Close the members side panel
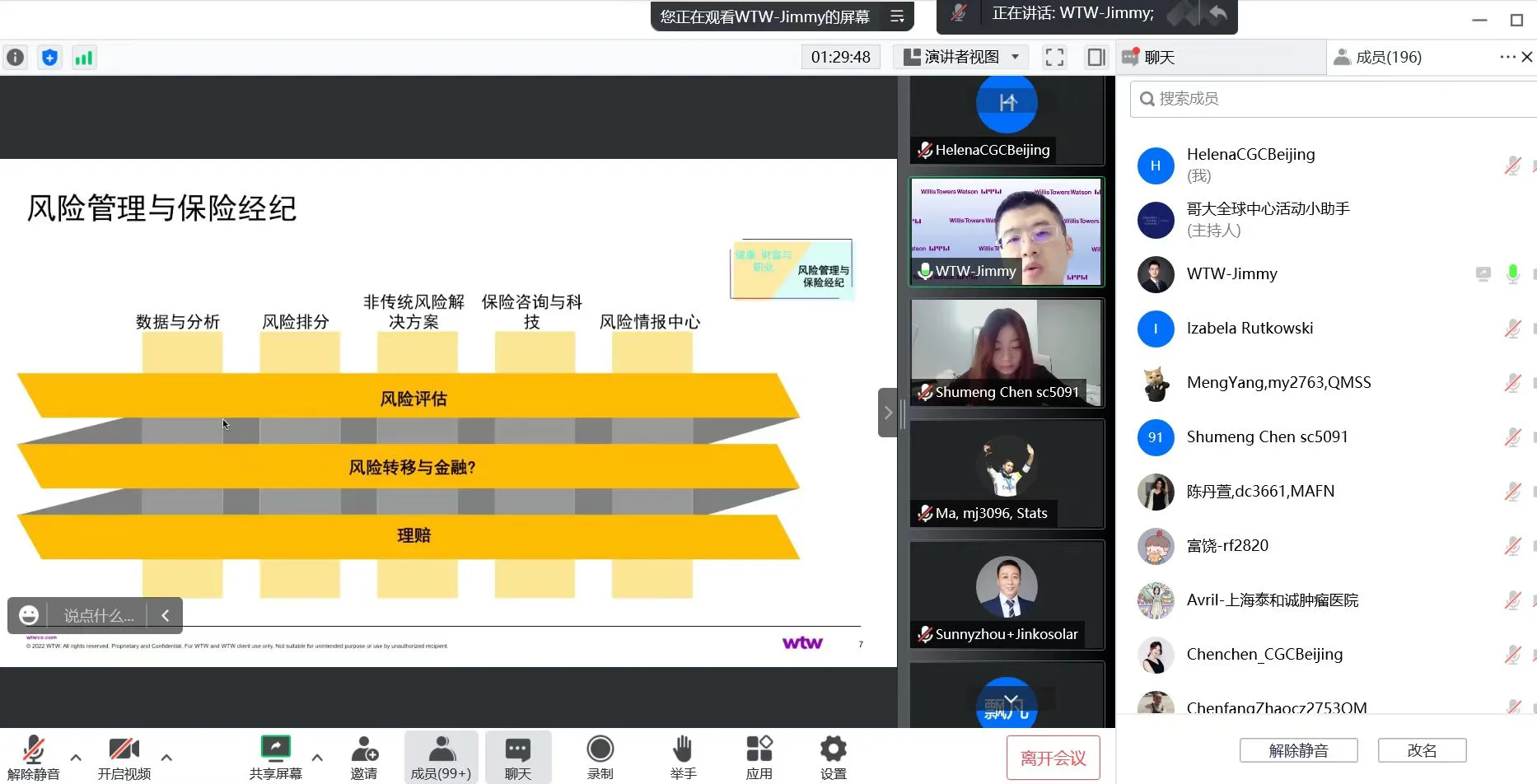 click(1527, 57)
